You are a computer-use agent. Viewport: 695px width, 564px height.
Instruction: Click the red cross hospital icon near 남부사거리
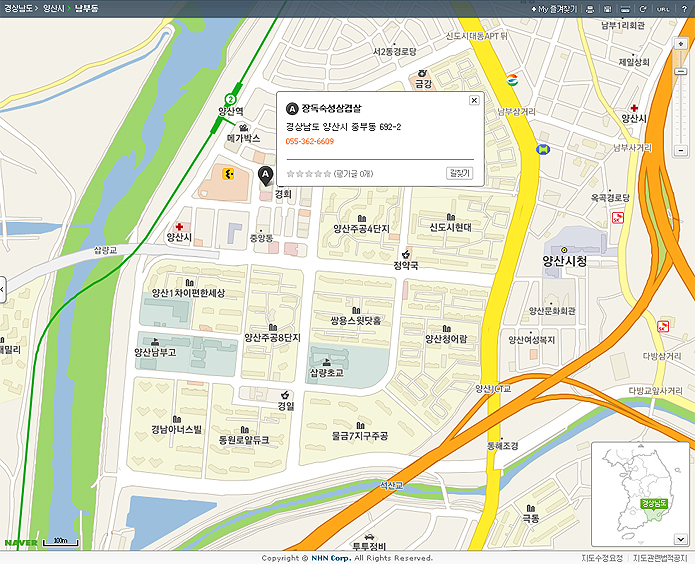point(634,108)
